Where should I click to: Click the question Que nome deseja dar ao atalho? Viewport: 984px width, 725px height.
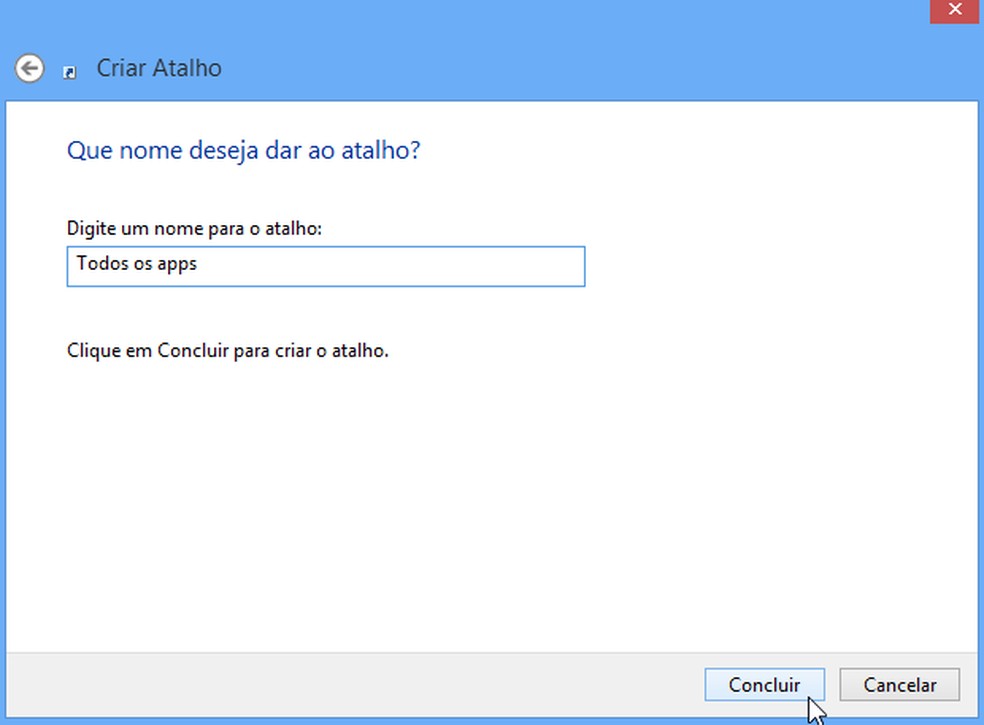243,150
